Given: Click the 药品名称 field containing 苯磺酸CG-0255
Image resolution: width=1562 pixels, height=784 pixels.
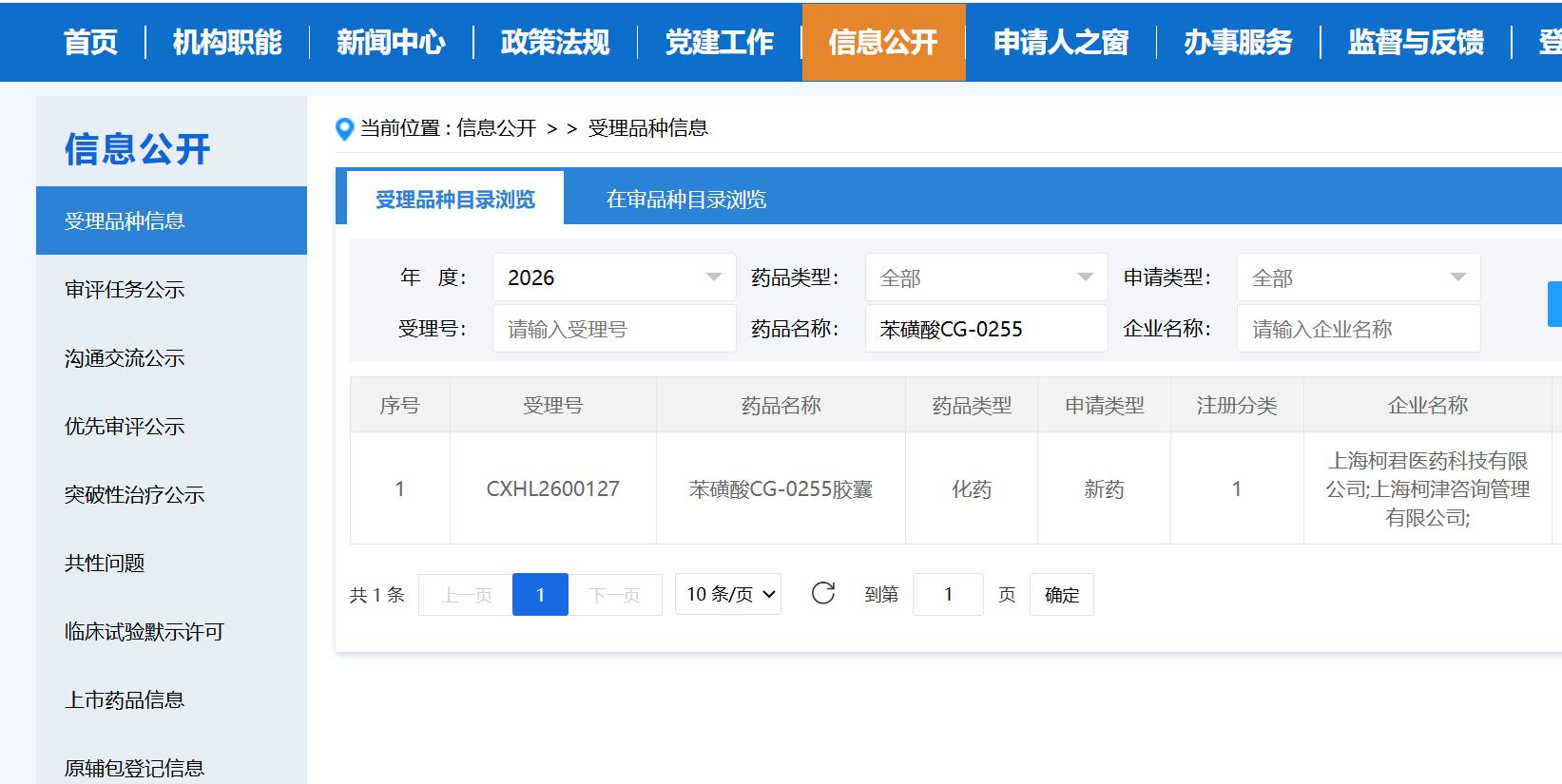Looking at the screenshot, I should tap(986, 329).
